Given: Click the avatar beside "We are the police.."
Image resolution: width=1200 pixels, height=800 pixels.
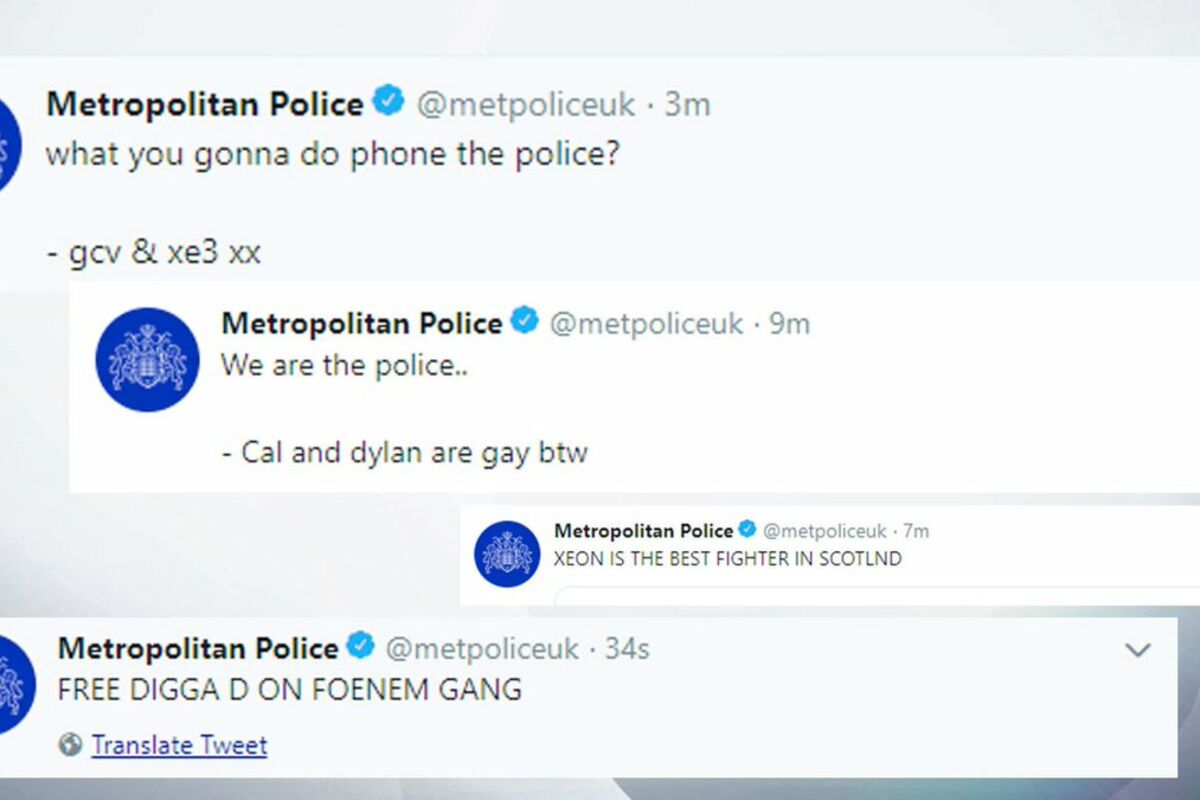Looking at the screenshot, I should click(147, 360).
